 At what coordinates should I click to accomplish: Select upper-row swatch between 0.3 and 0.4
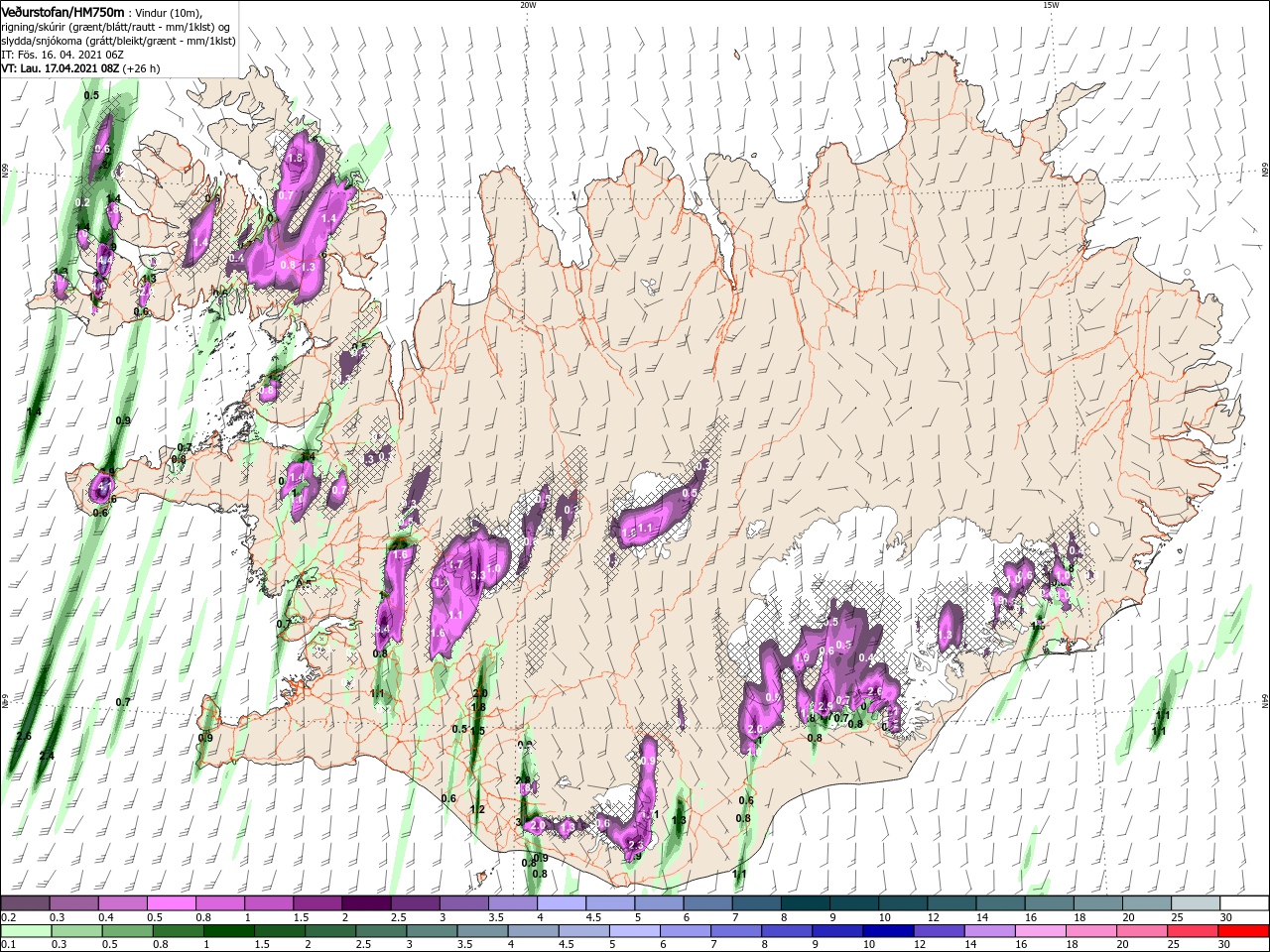(72, 903)
